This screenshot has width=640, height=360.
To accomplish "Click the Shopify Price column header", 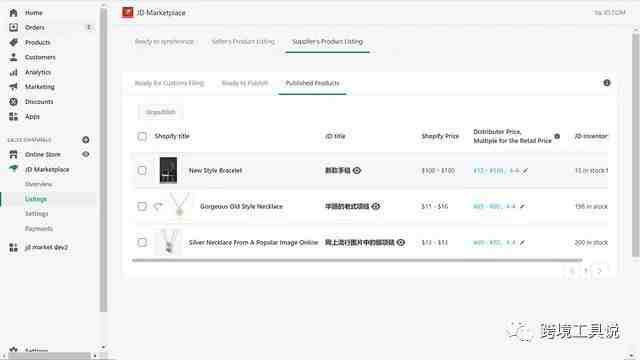I will [x=440, y=136].
